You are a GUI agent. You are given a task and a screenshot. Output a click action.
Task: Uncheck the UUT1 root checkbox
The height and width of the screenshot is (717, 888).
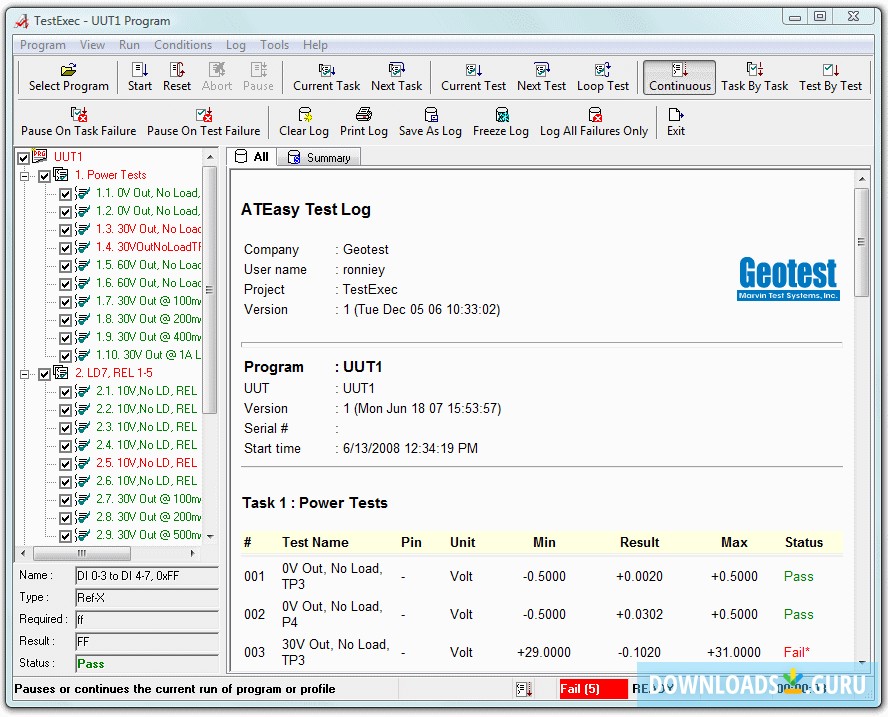[x=24, y=158]
